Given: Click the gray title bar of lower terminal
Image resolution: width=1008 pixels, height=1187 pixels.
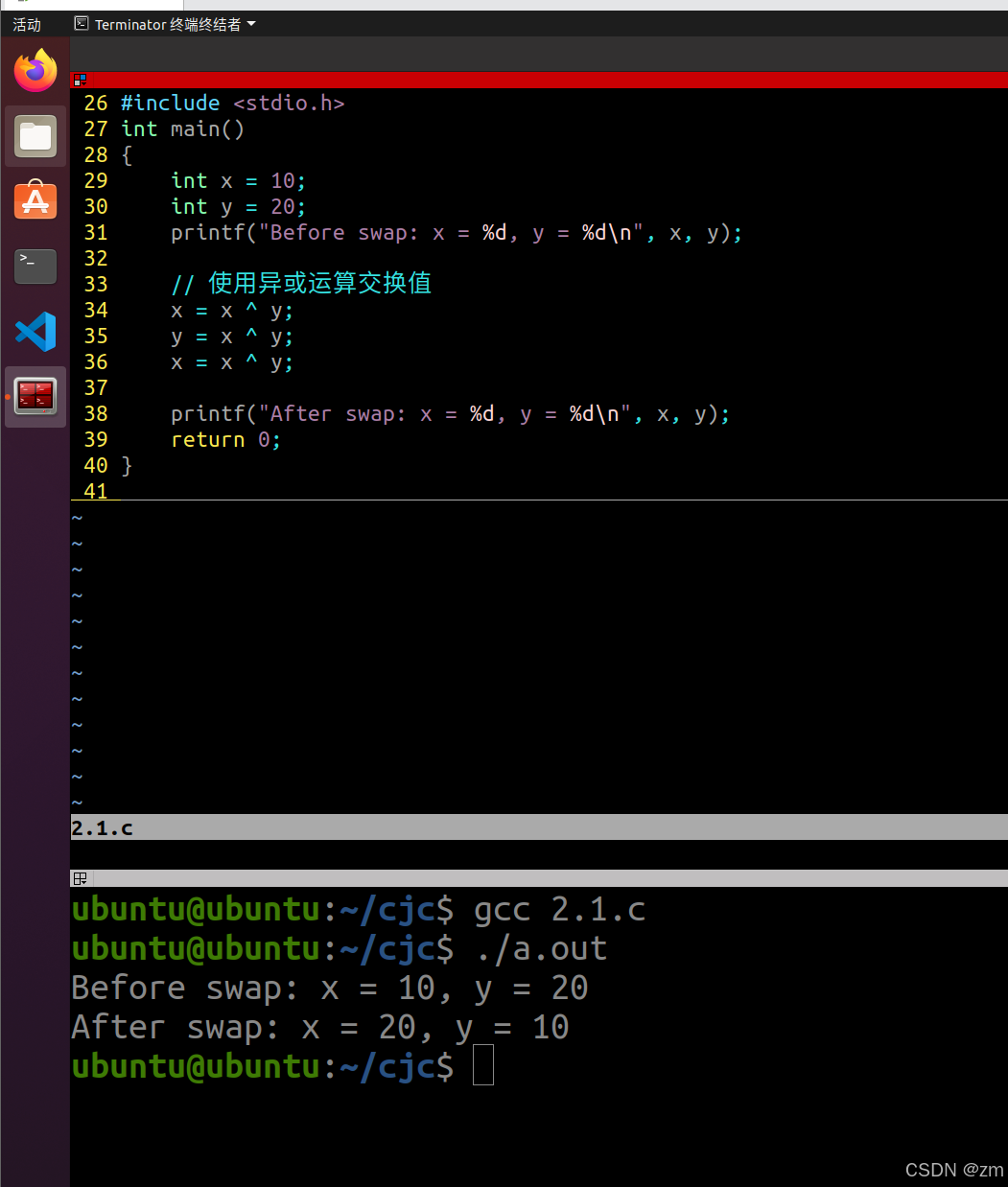Looking at the screenshot, I should 539,877.
